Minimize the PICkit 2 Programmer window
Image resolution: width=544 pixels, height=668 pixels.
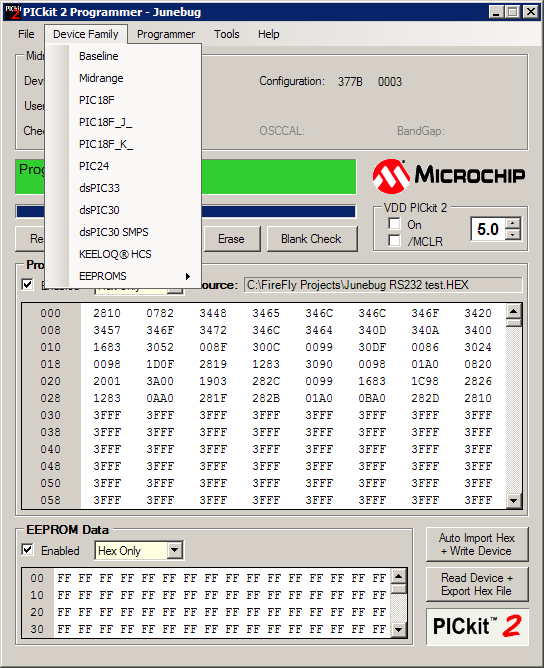(496, 12)
